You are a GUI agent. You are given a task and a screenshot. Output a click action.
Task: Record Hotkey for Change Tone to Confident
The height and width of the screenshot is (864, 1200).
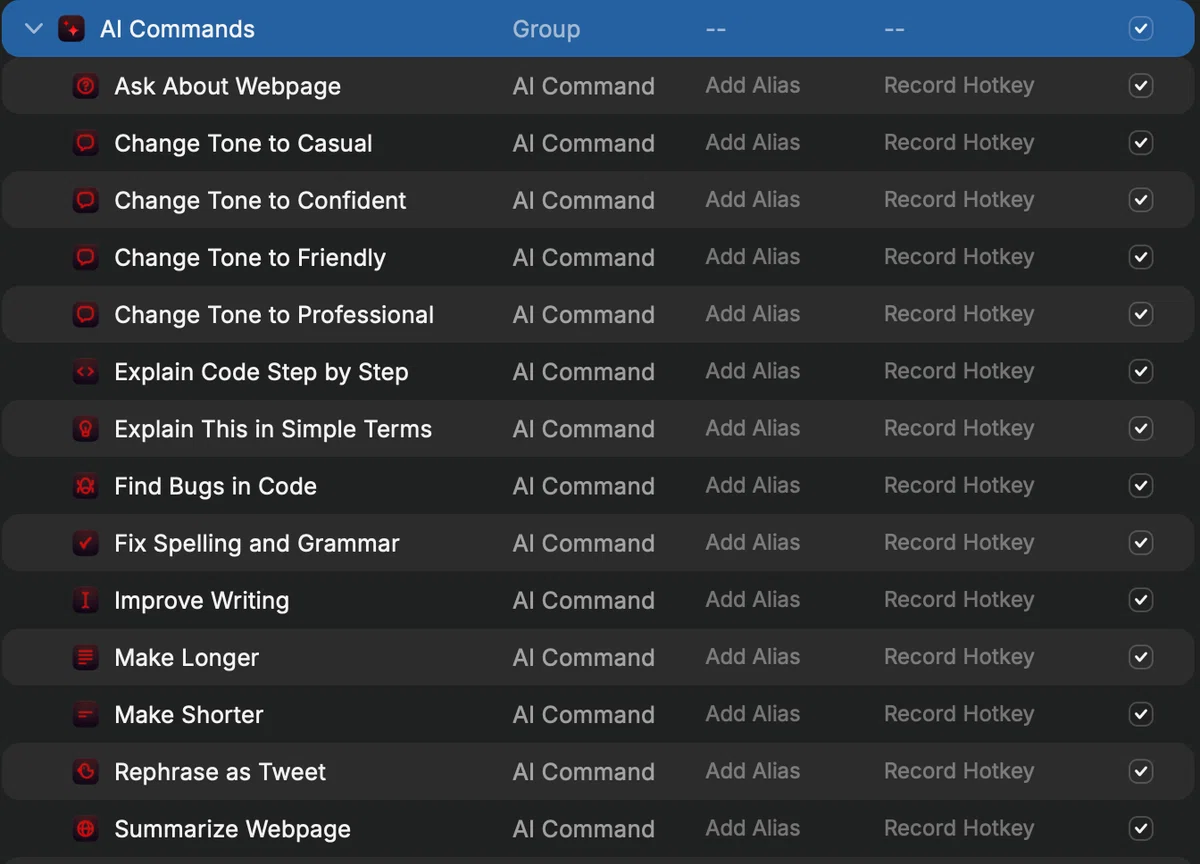coord(959,200)
